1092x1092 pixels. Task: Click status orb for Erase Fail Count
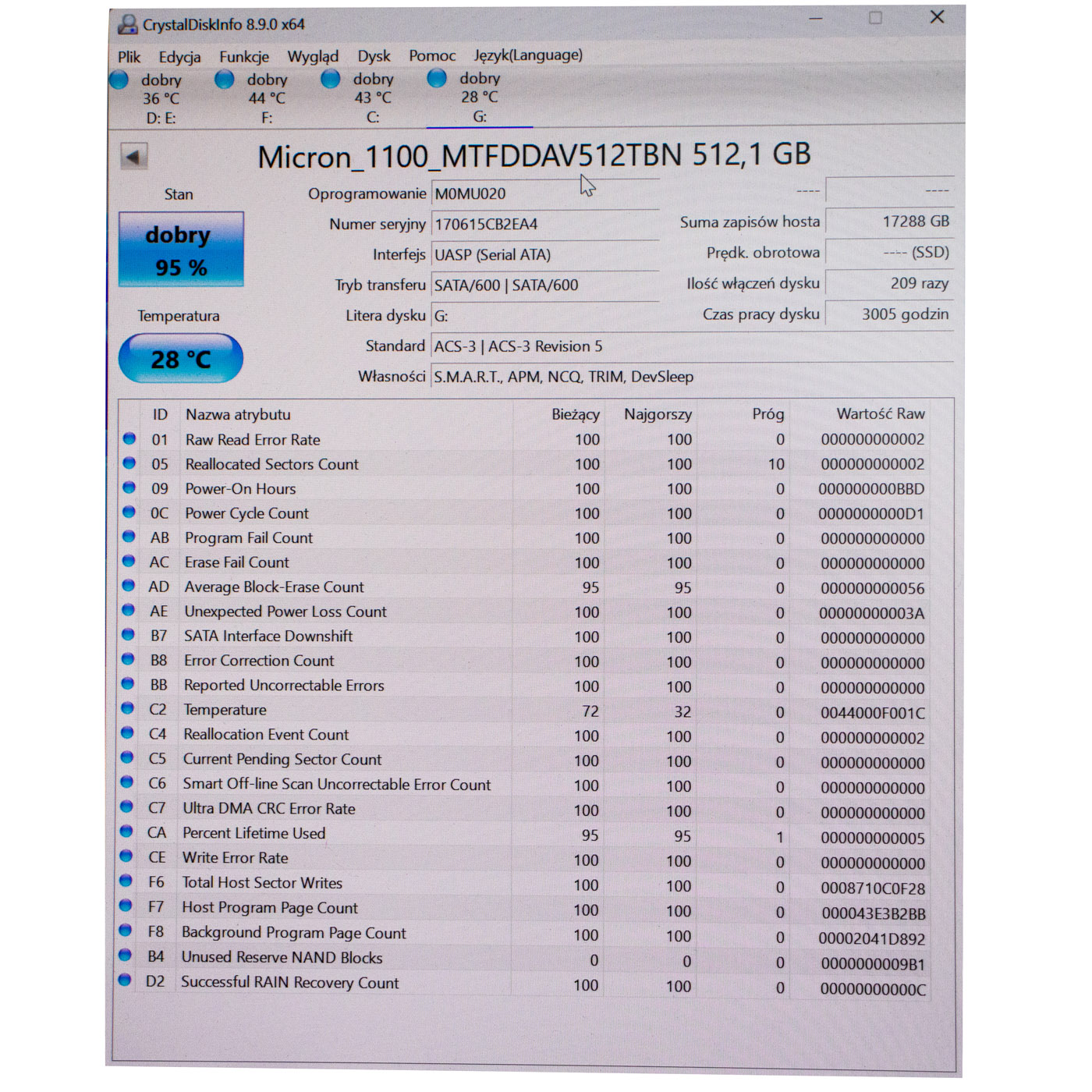129,562
